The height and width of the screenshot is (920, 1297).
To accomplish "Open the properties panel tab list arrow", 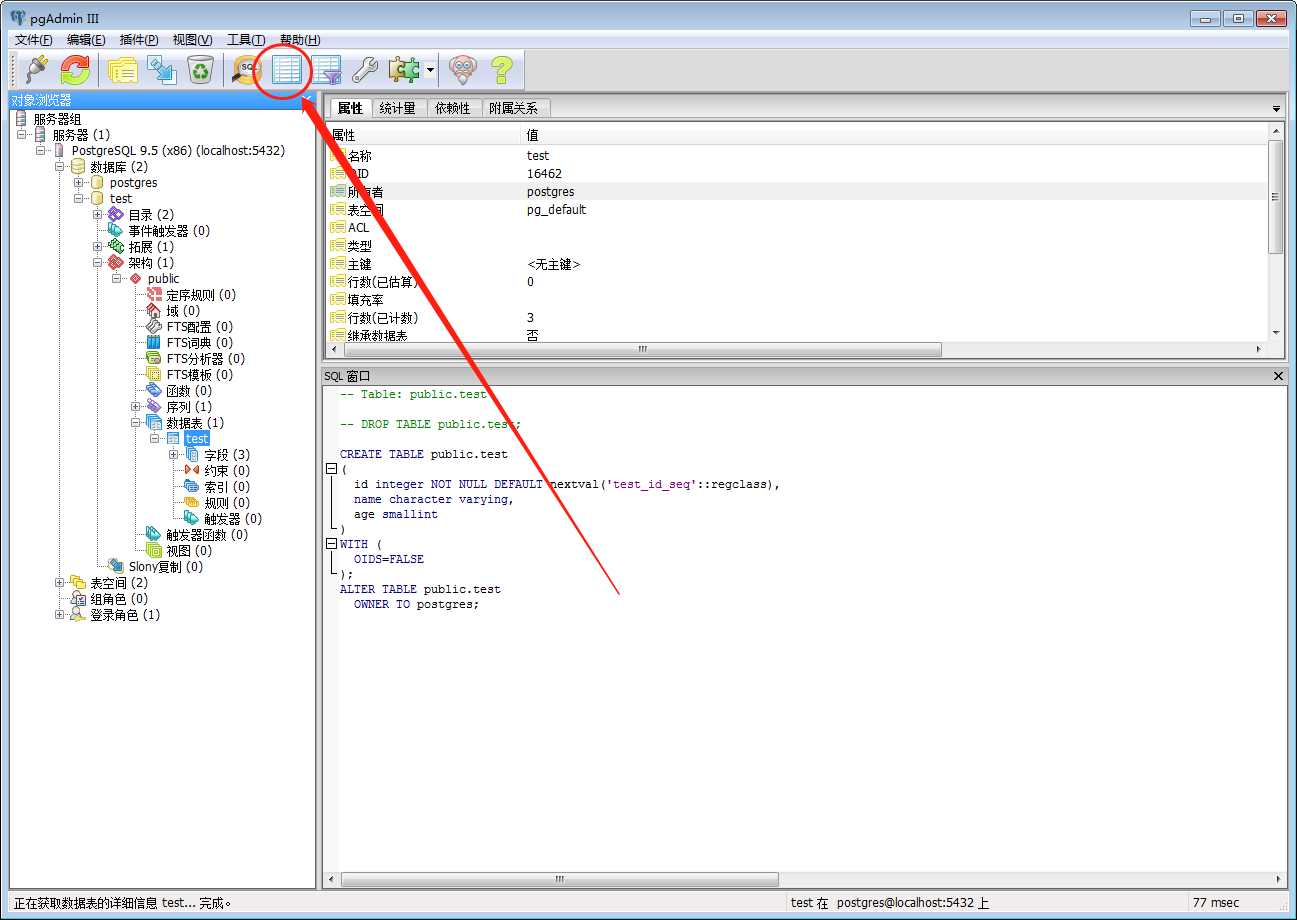I will [1276, 108].
